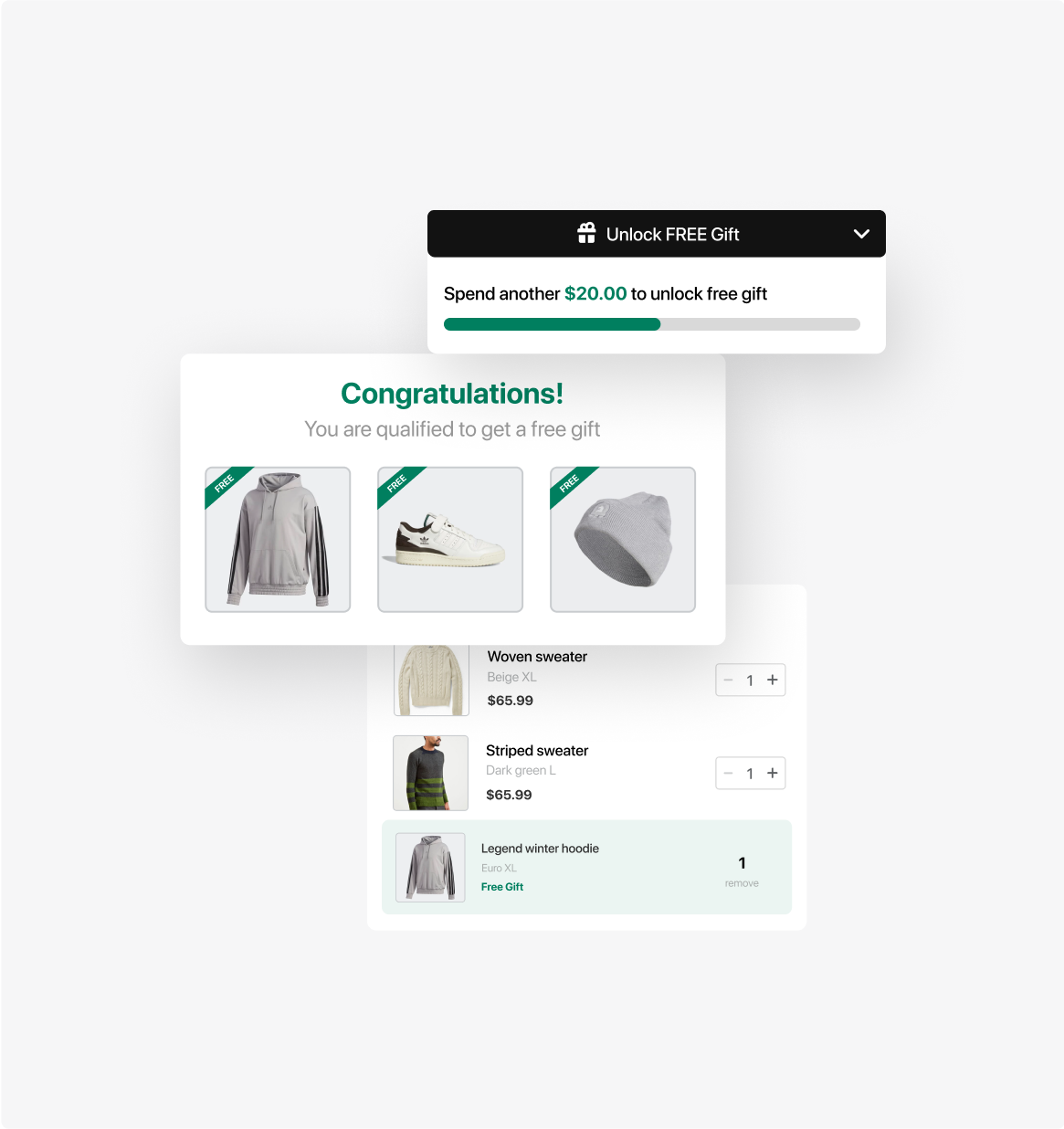The image size is (1064, 1129).
Task: Click the gift box icon in header
Action: (x=586, y=234)
